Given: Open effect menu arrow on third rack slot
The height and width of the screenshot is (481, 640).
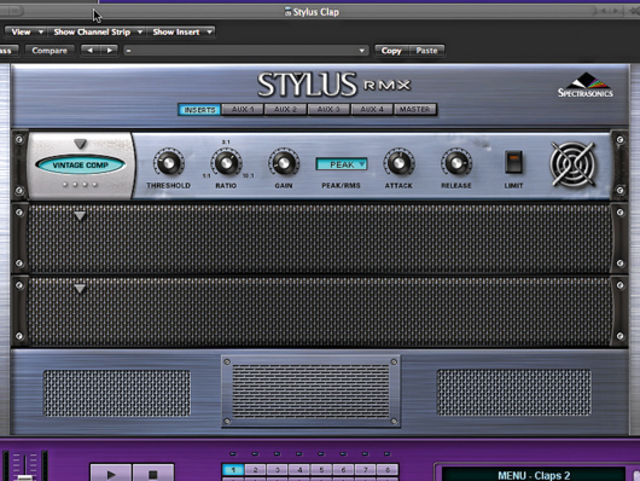Looking at the screenshot, I should click(x=80, y=289).
